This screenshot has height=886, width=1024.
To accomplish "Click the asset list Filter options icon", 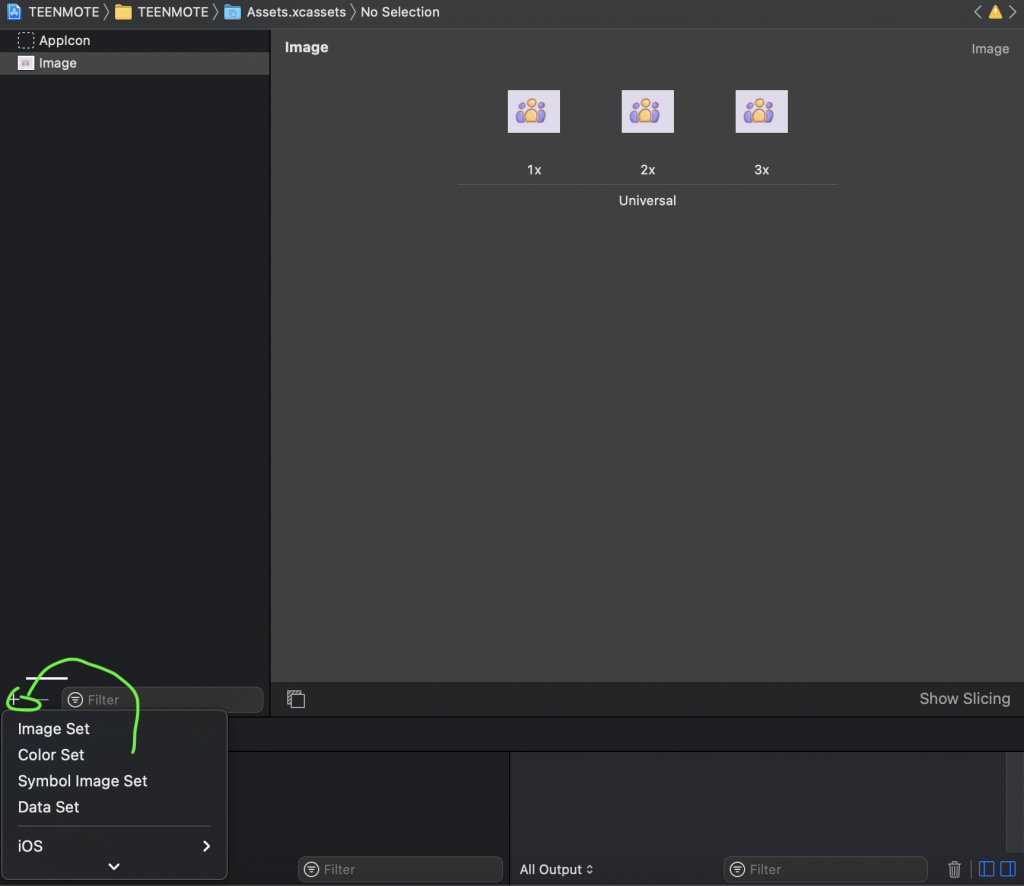I will (75, 700).
